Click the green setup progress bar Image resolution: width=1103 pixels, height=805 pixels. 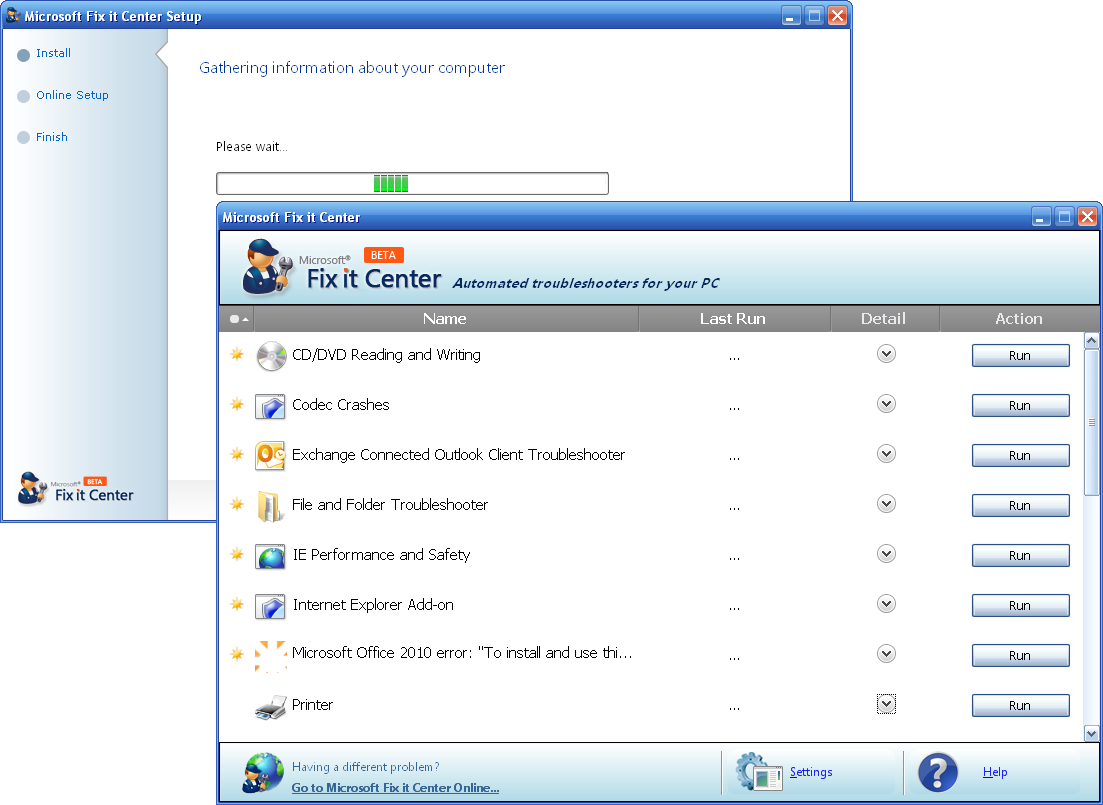coord(412,184)
